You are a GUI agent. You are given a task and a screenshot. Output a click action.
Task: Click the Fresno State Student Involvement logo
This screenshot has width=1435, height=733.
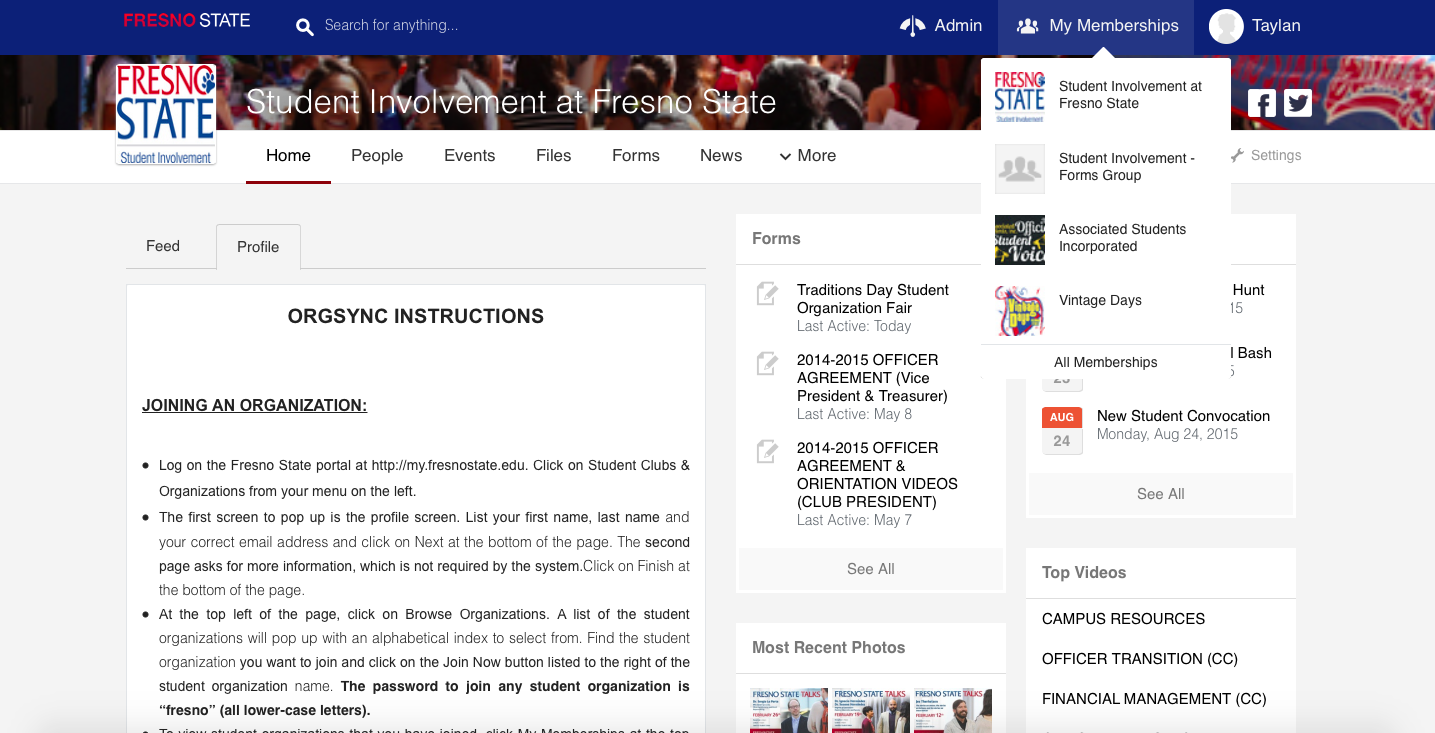pos(166,114)
